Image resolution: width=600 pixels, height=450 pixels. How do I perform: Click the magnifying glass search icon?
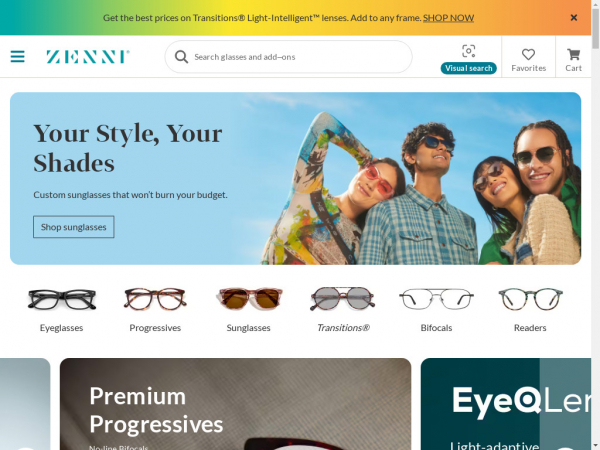pos(181,57)
